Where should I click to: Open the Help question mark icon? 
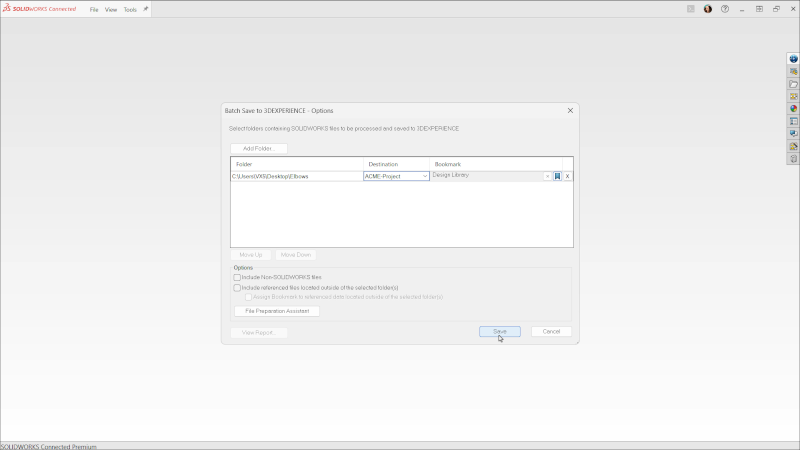click(x=725, y=9)
